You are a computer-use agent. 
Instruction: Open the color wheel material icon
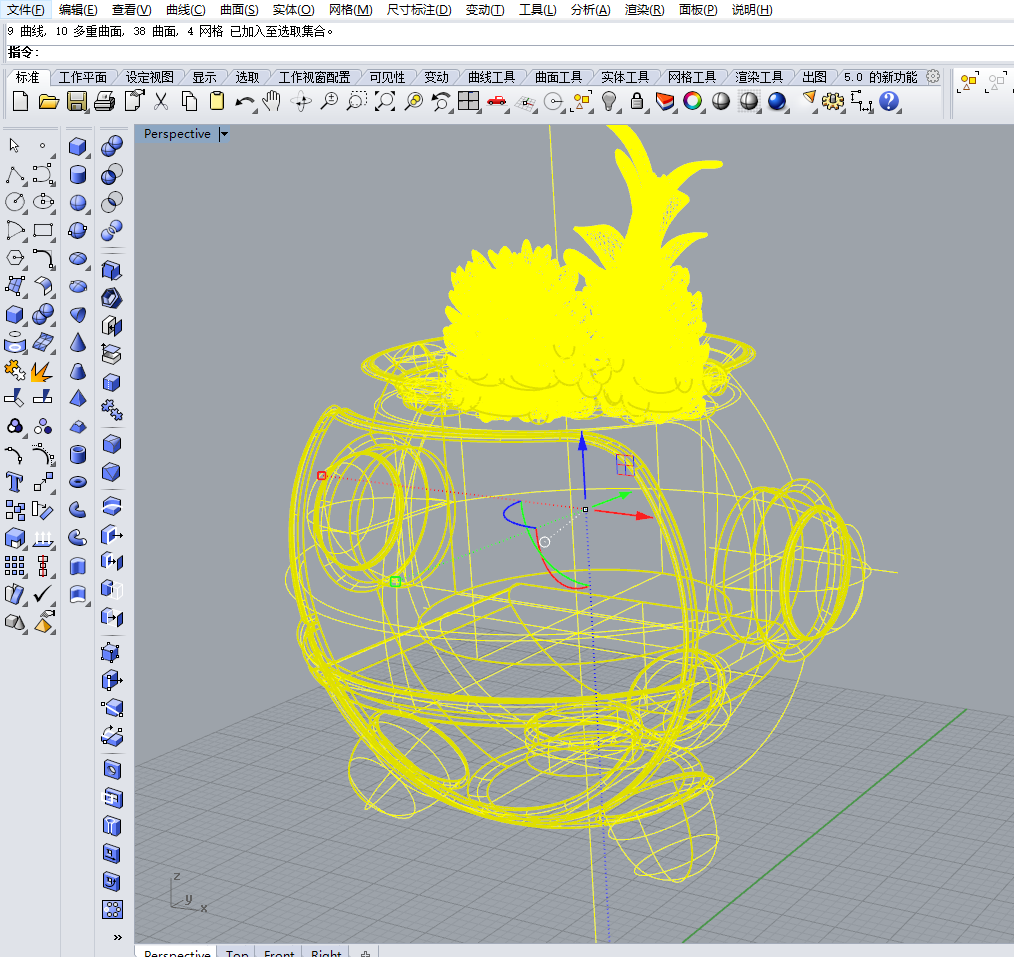pyautogui.click(x=693, y=102)
